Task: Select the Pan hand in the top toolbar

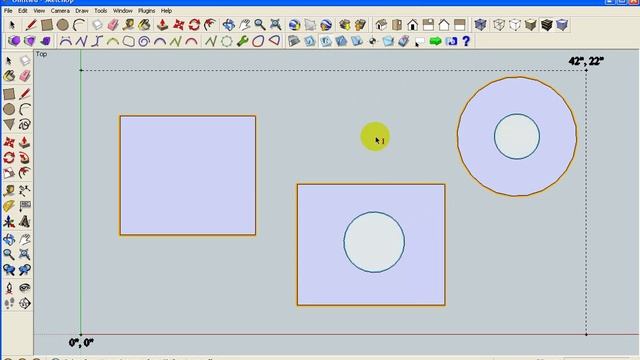Action: coord(244,25)
